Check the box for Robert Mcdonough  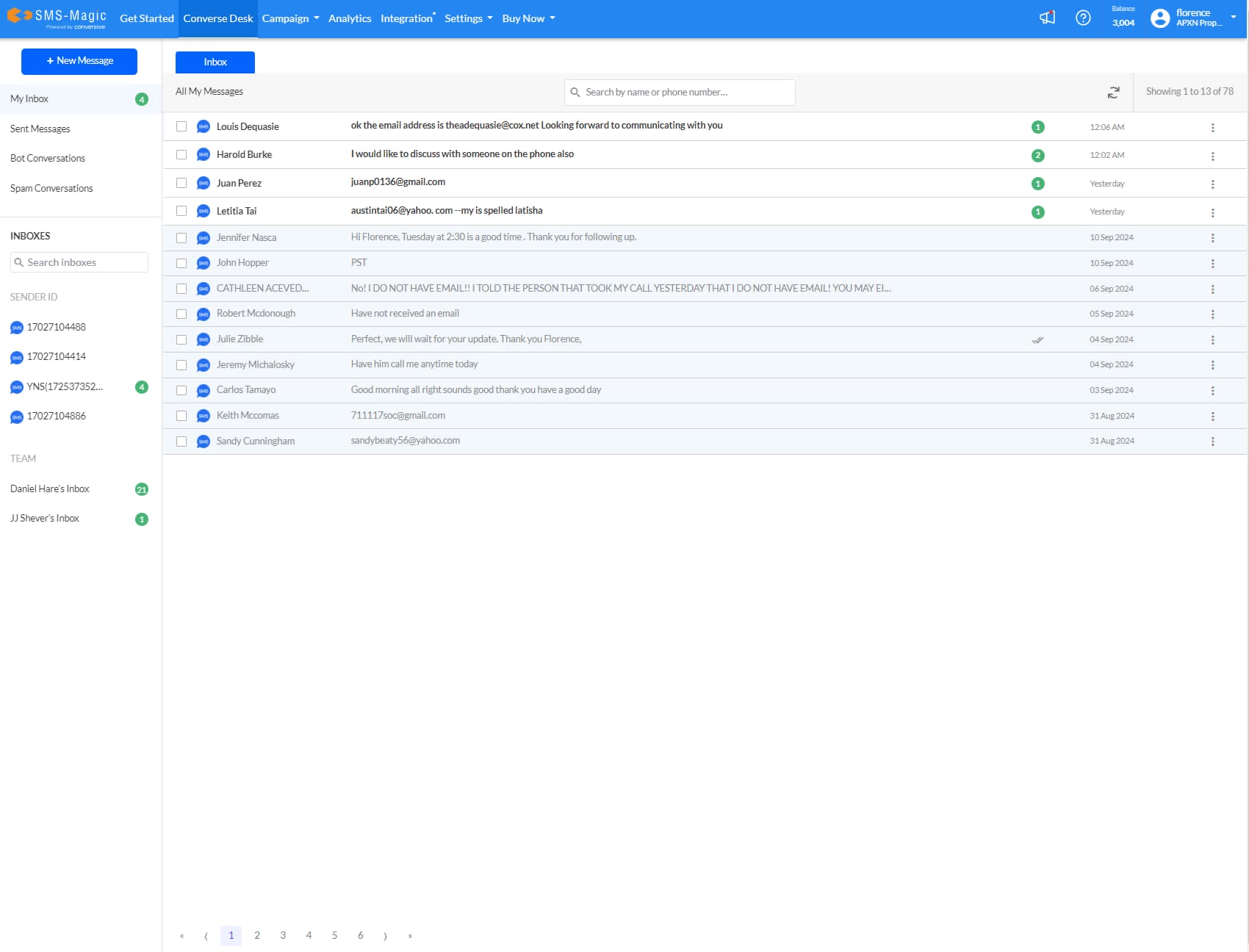coord(181,314)
